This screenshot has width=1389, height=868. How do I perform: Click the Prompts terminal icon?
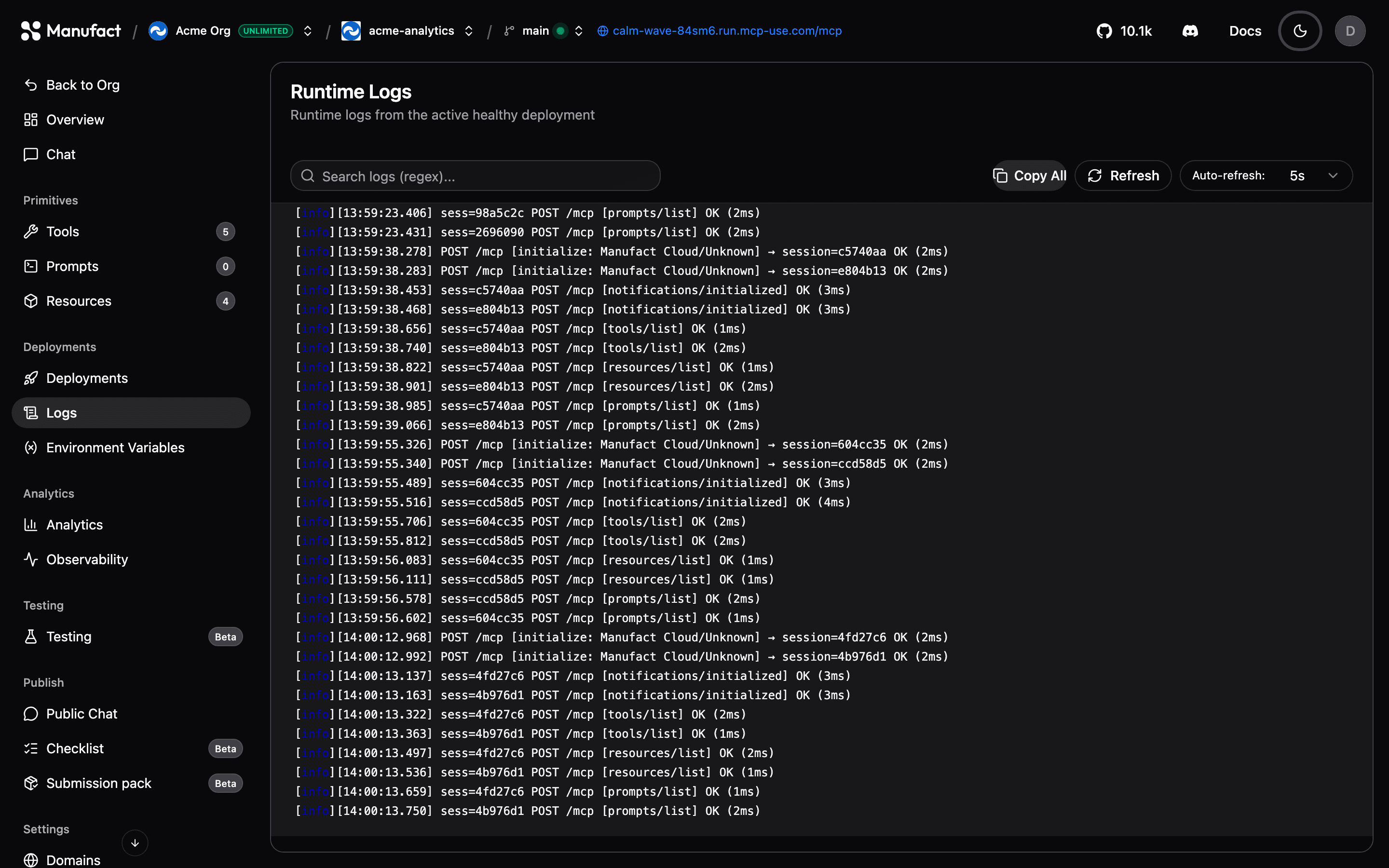pyautogui.click(x=31, y=266)
